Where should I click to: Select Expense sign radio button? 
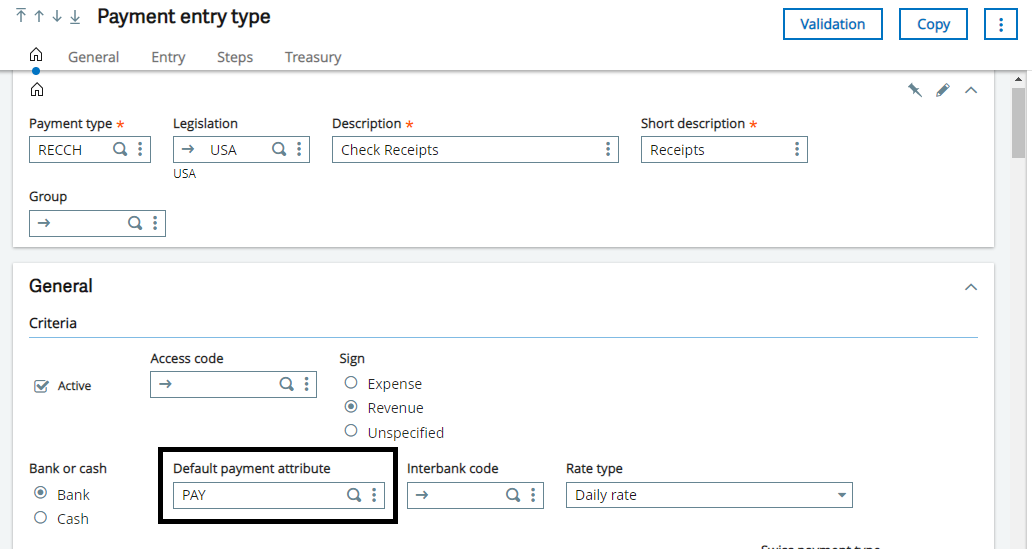[351, 382]
